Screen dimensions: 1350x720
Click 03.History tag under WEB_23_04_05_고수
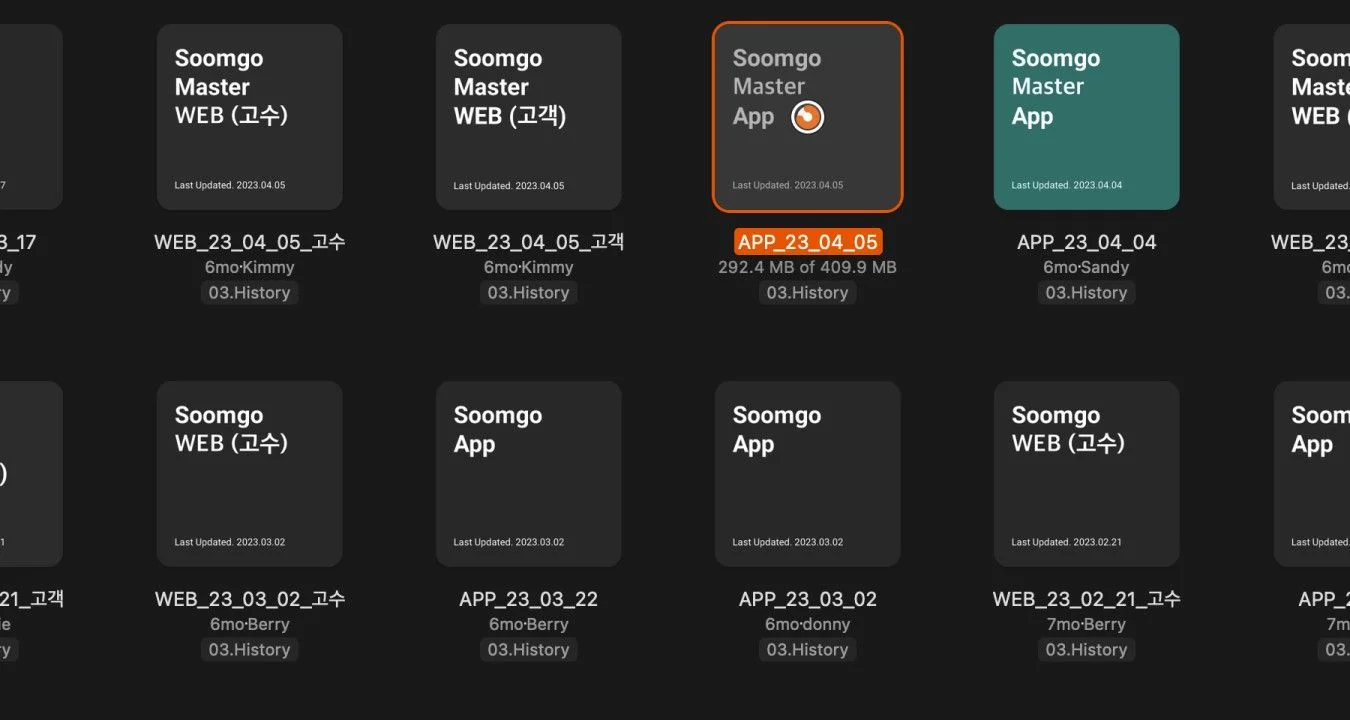pos(249,293)
